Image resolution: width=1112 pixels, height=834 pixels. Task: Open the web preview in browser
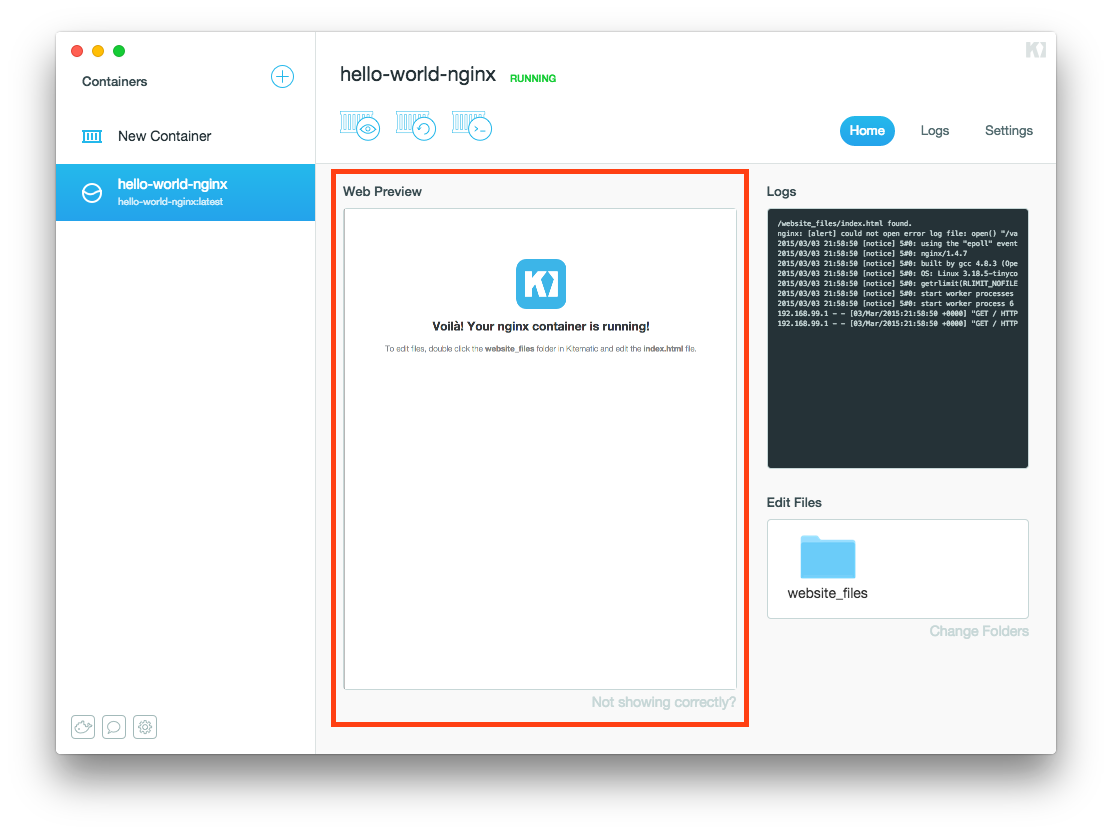pyautogui.click(x=360, y=126)
